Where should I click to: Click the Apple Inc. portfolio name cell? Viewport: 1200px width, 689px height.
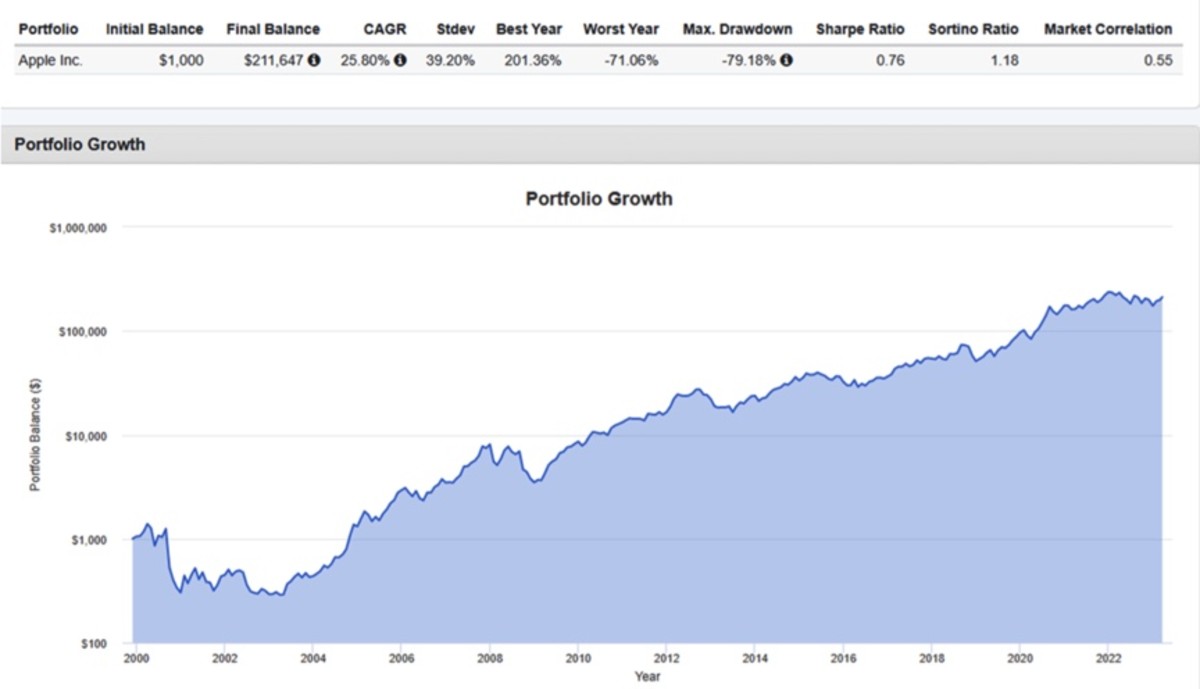(x=51, y=60)
